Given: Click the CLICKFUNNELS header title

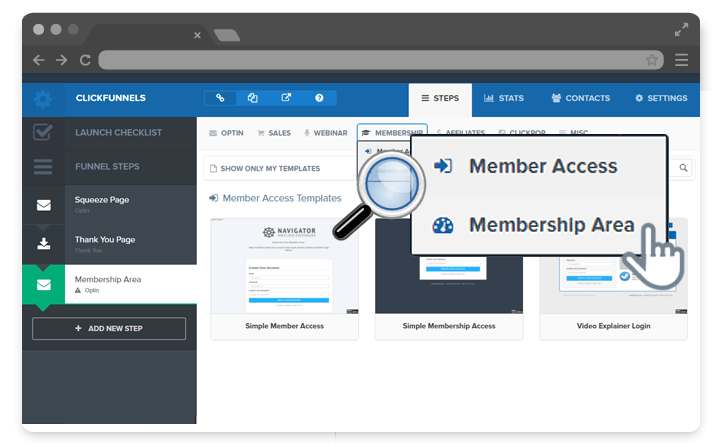Looking at the screenshot, I should point(111,98).
